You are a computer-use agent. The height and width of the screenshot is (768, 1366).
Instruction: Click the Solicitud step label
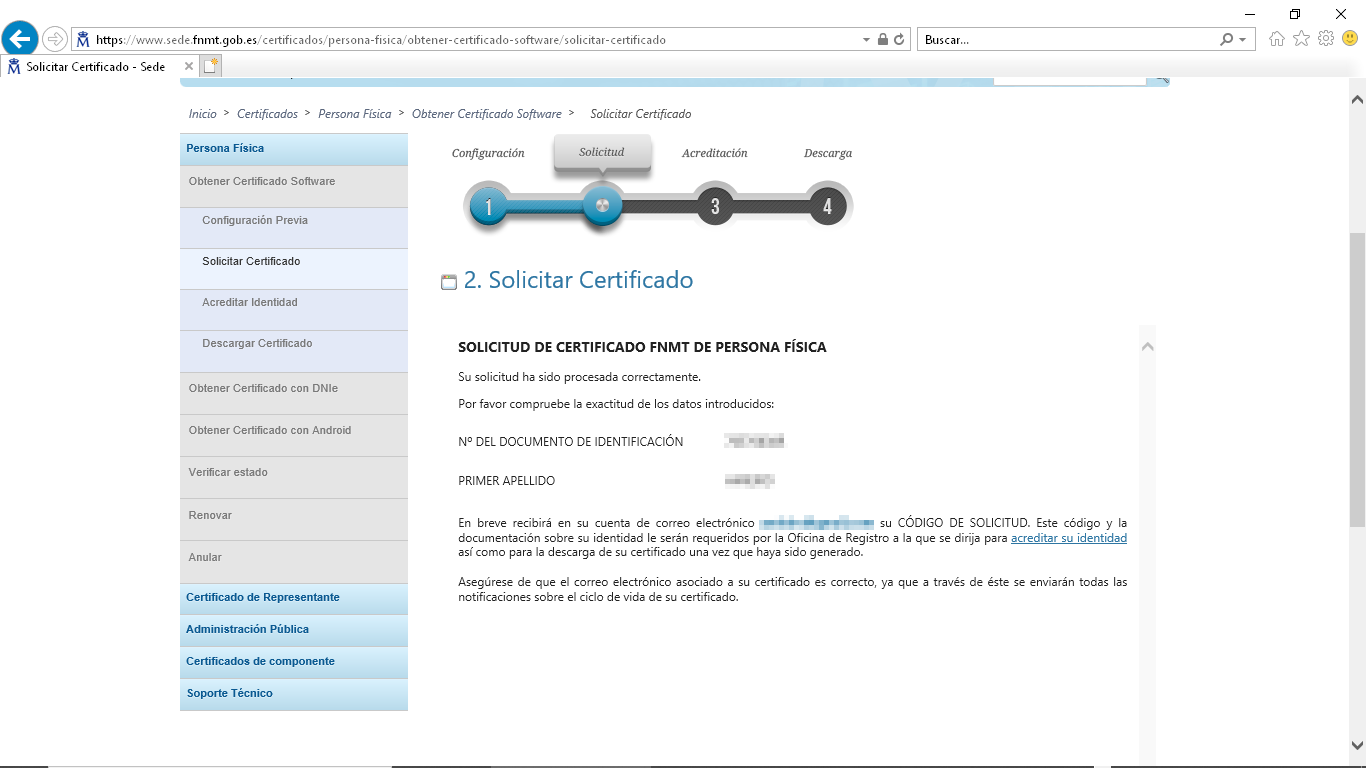602,152
